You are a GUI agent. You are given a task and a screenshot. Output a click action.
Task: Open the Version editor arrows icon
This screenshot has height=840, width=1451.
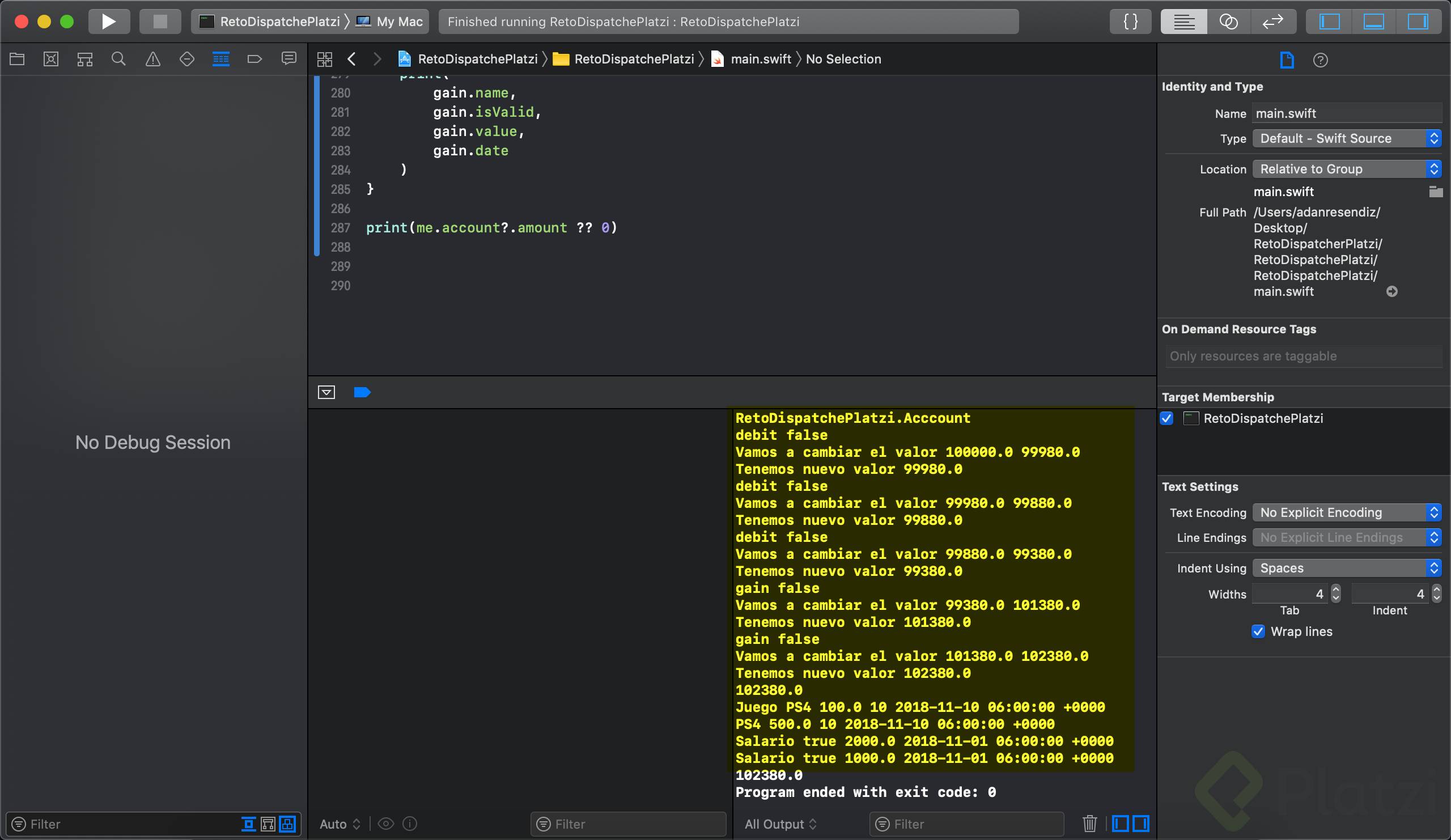coord(1272,22)
